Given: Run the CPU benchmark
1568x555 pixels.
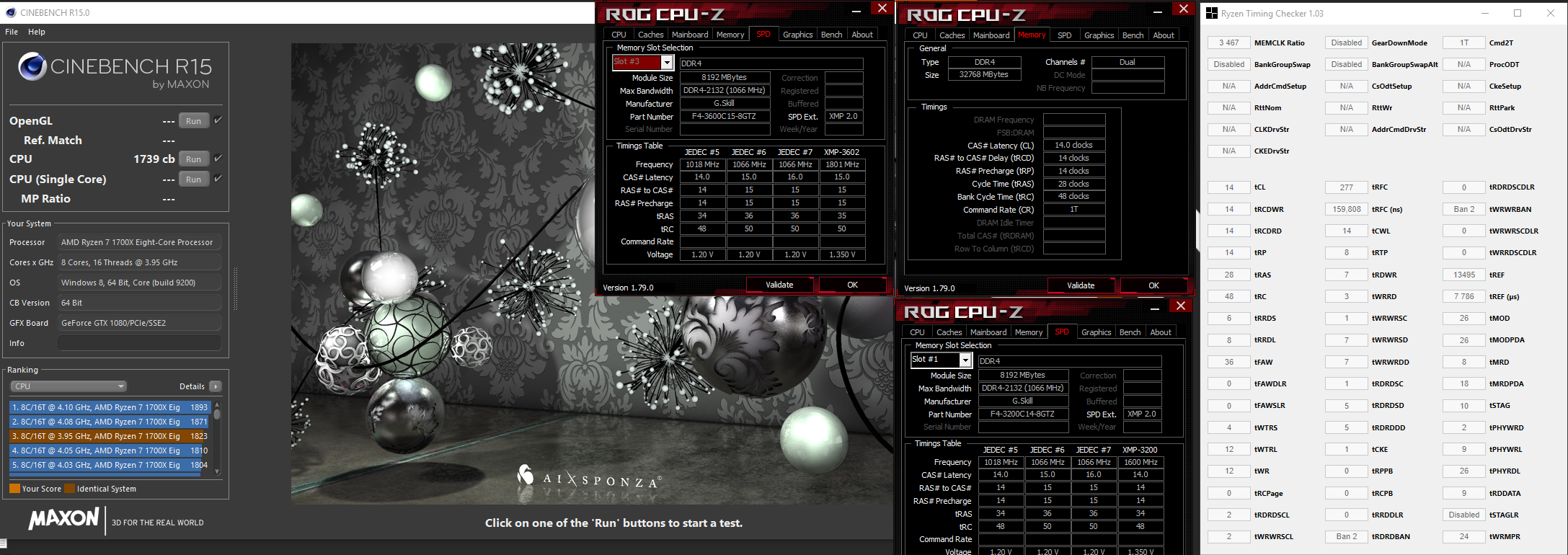Looking at the screenshot, I should 194,159.
